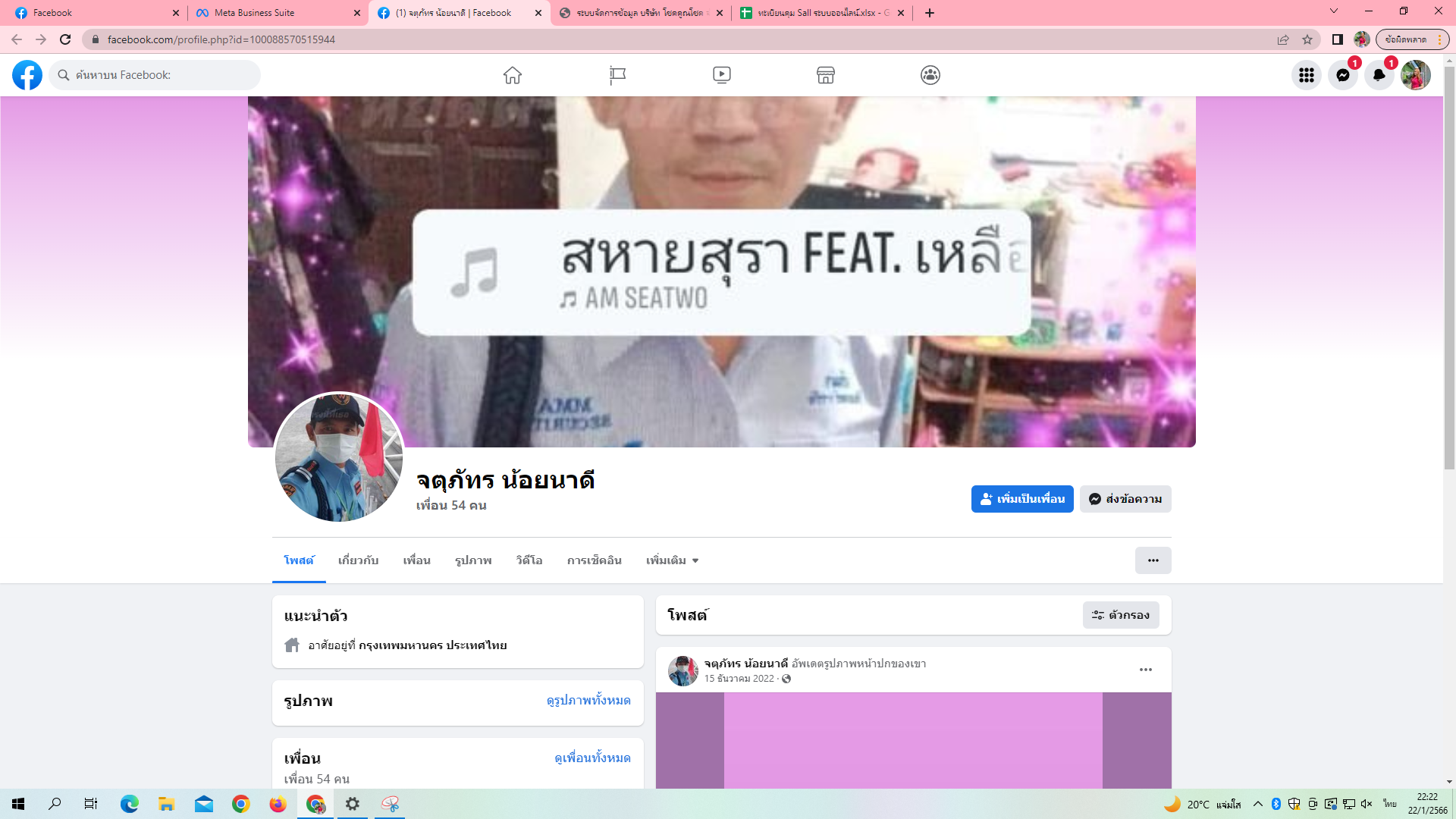Open the notifications bell icon

[1379, 75]
